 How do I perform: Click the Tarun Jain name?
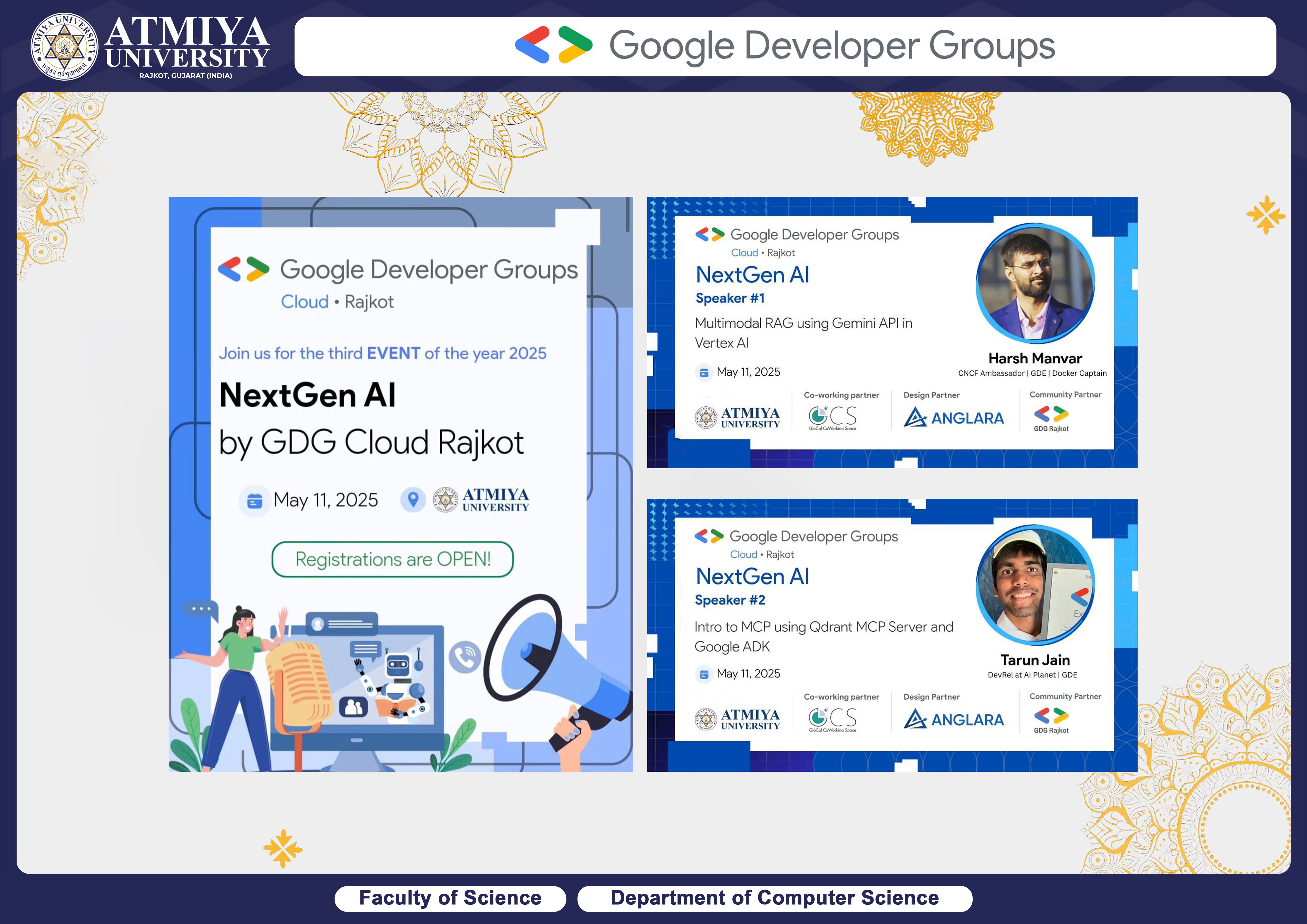pos(1035,660)
